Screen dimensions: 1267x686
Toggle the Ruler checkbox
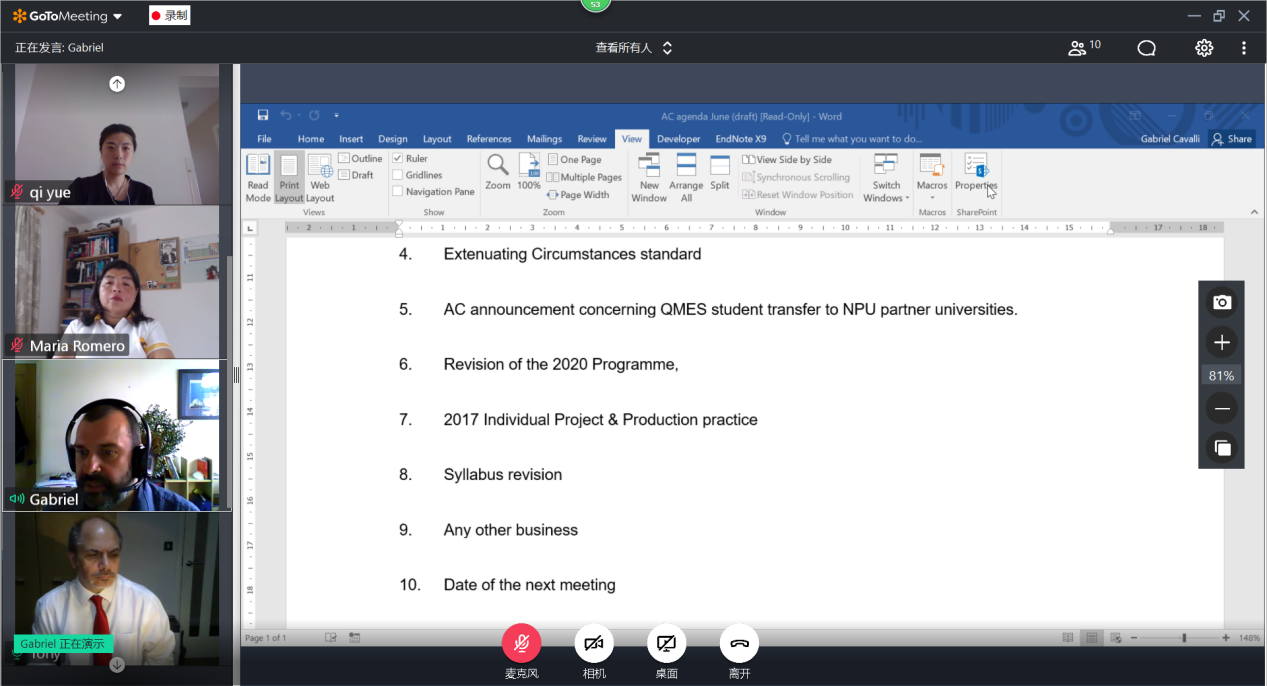(398, 158)
